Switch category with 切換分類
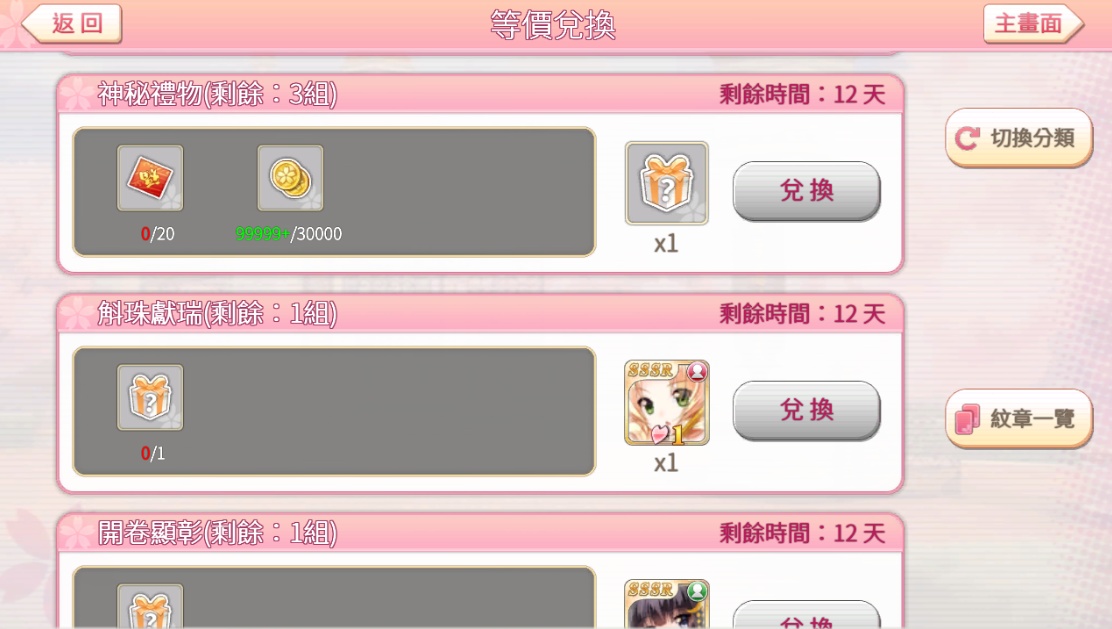1112x629 pixels. click(1019, 138)
